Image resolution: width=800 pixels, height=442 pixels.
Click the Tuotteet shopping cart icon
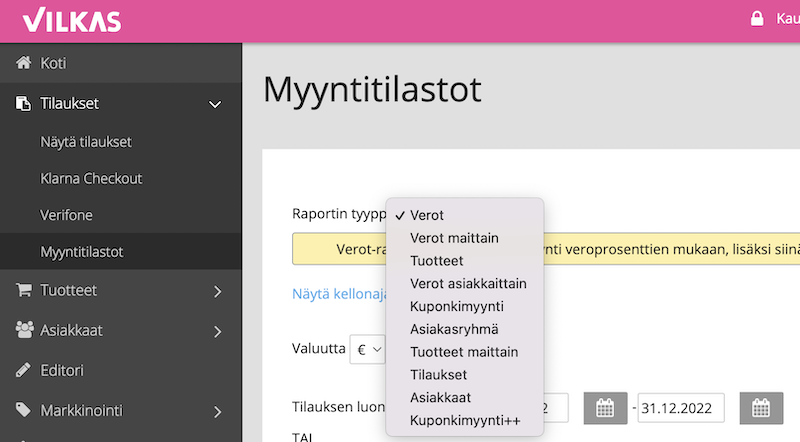[x=23, y=290]
